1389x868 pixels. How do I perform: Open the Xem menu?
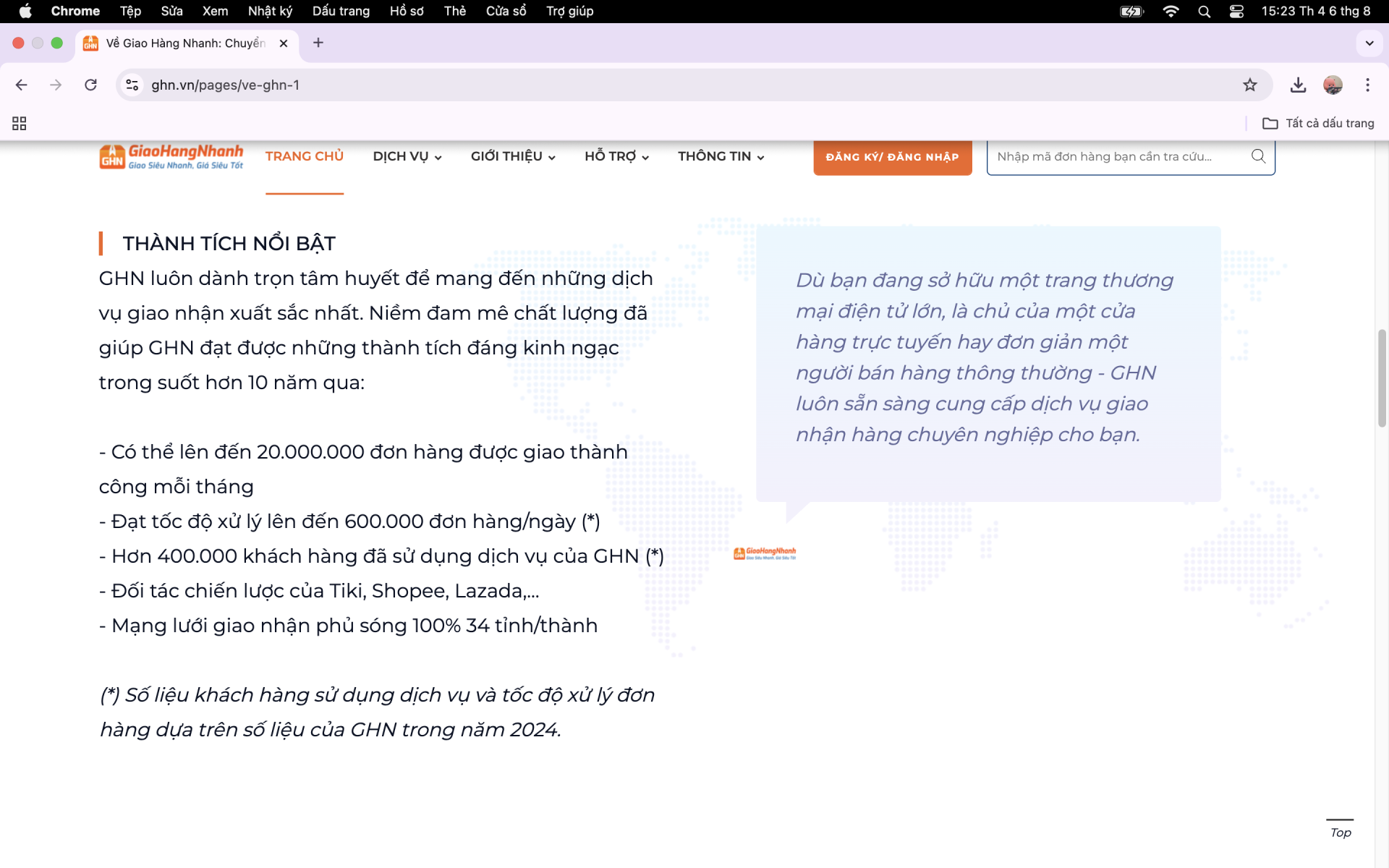215,11
